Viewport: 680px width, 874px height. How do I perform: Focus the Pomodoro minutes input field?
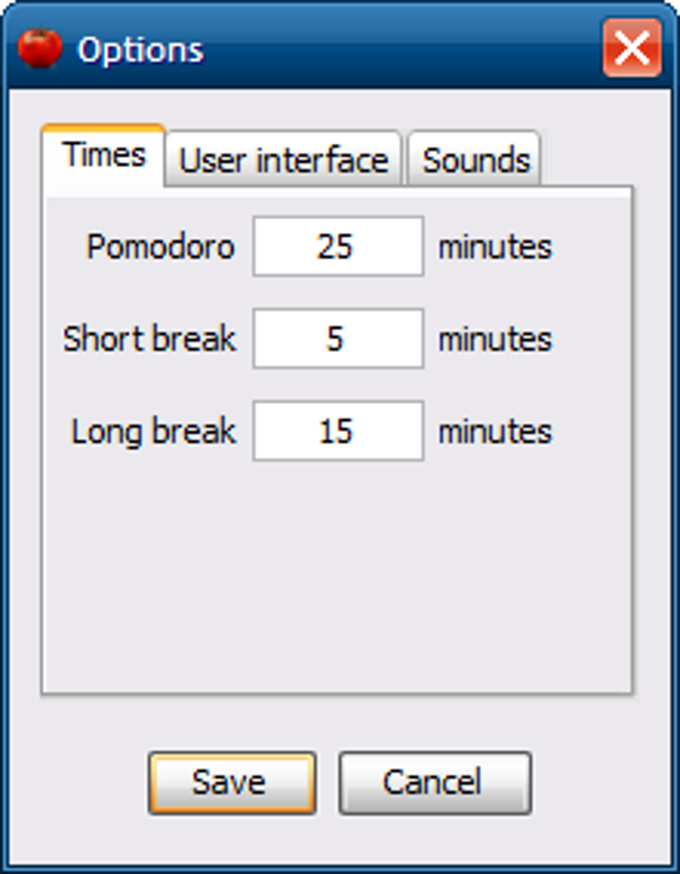click(x=338, y=246)
